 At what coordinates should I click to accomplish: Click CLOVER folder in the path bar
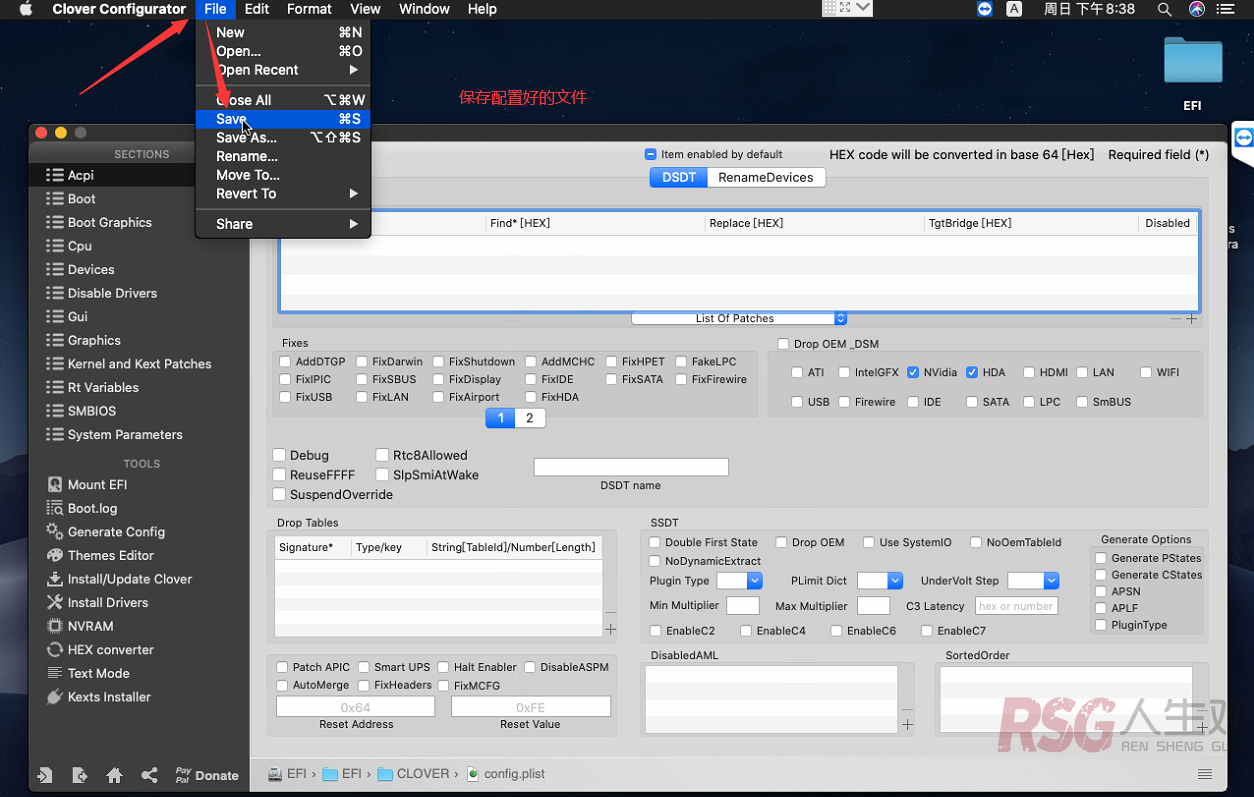coord(413,774)
